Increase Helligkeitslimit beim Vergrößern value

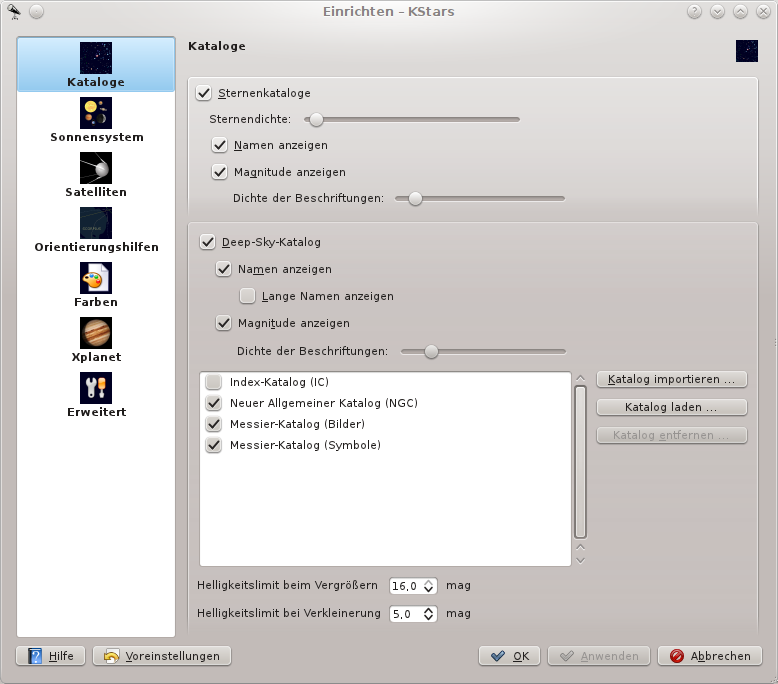pyautogui.click(x=429, y=581)
